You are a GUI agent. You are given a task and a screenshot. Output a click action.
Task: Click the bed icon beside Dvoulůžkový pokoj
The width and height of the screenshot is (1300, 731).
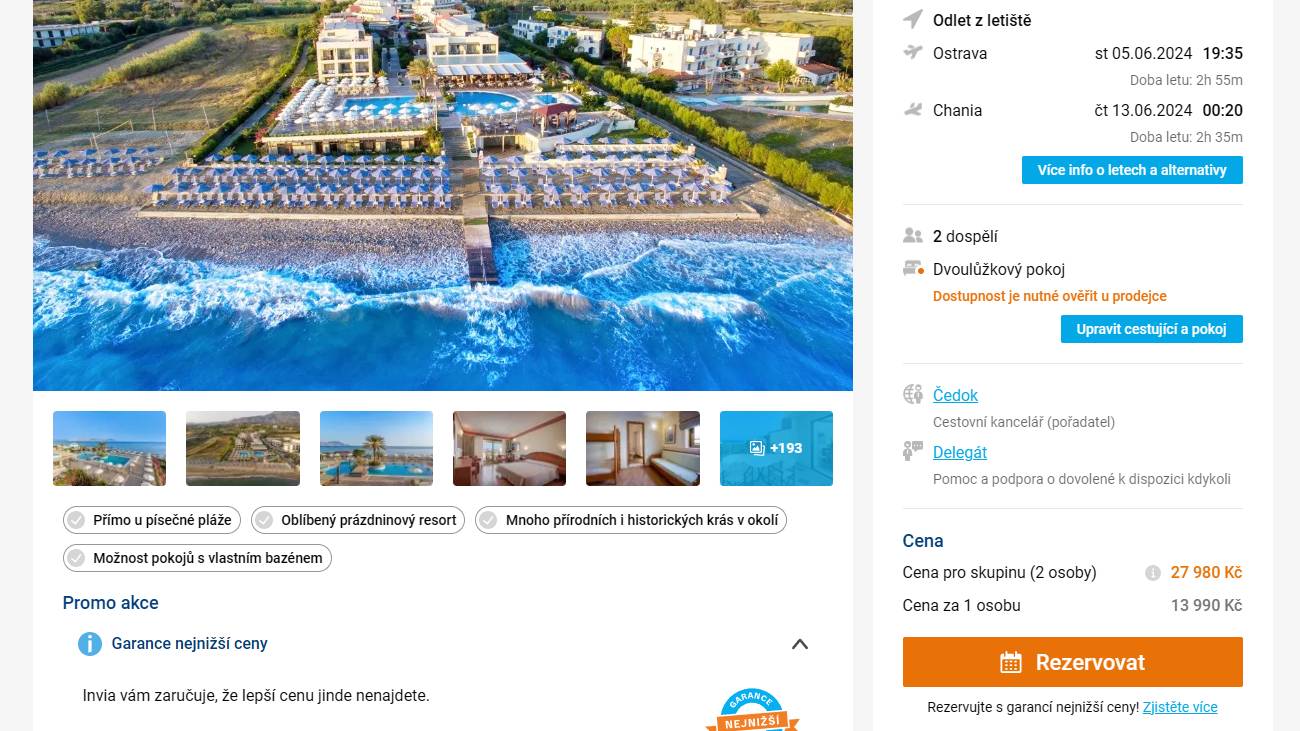click(913, 269)
